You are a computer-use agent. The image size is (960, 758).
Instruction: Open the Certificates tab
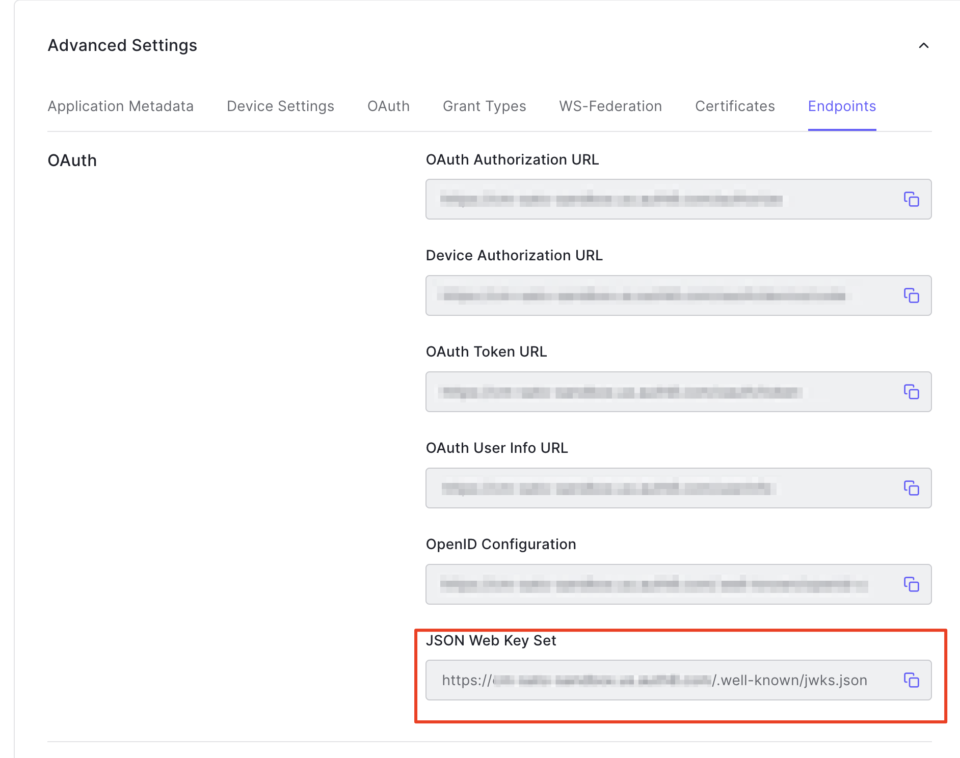(735, 105)
